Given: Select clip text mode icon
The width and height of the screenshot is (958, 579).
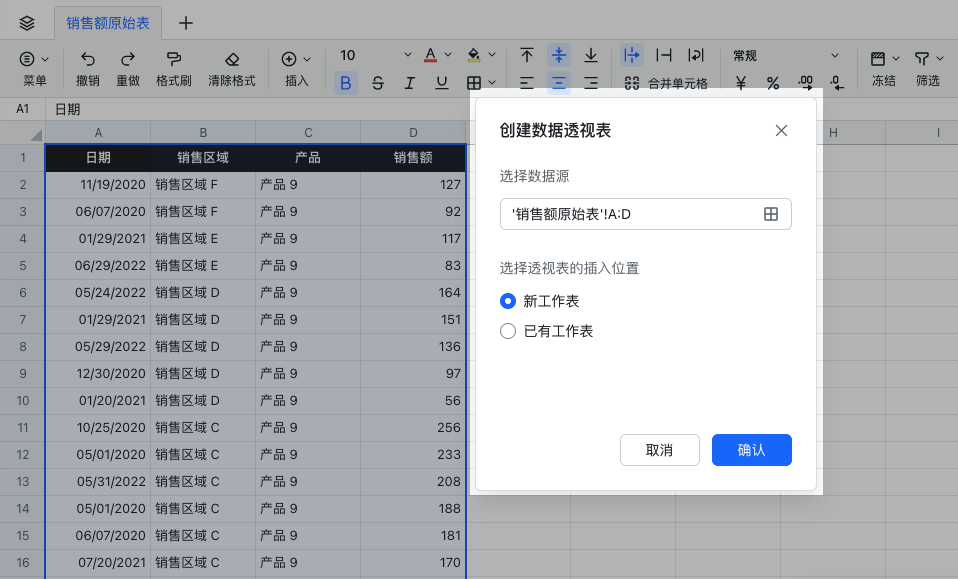Looking at the screenshot, I should point(664,55).
